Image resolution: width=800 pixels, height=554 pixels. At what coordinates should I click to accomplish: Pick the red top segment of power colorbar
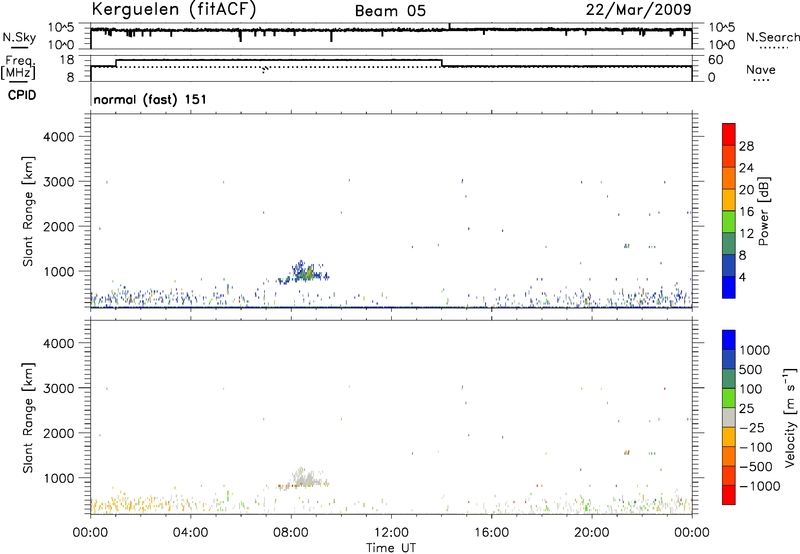(x=729, y=134)
